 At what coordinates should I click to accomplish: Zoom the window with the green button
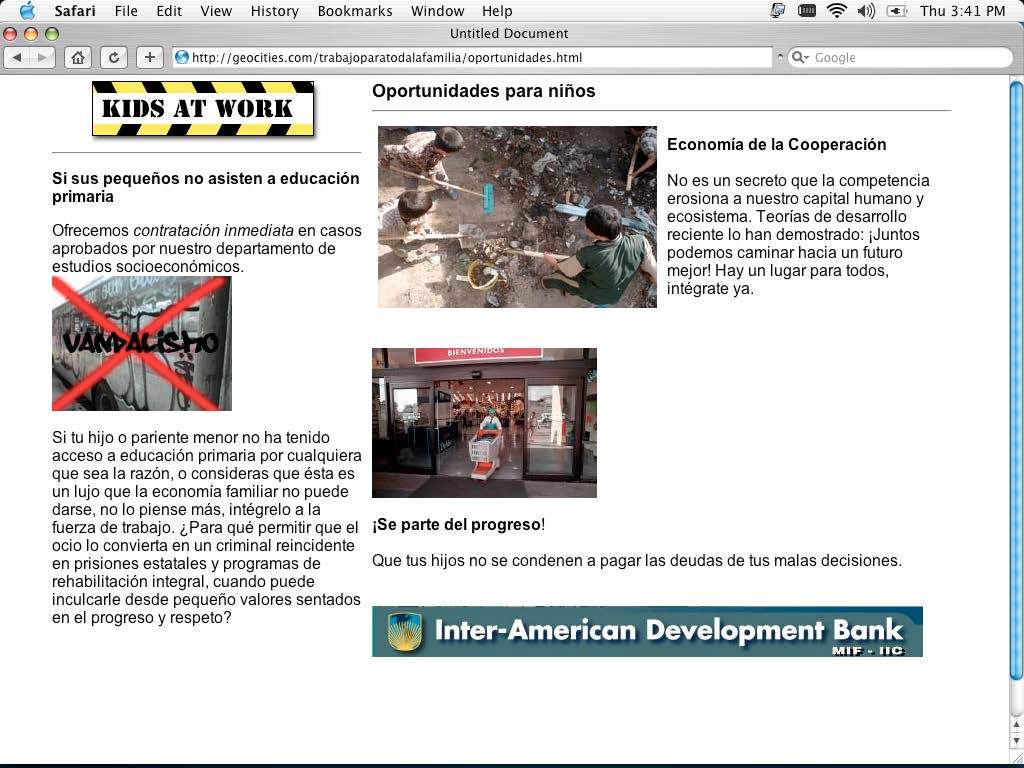tap(52, 34)
